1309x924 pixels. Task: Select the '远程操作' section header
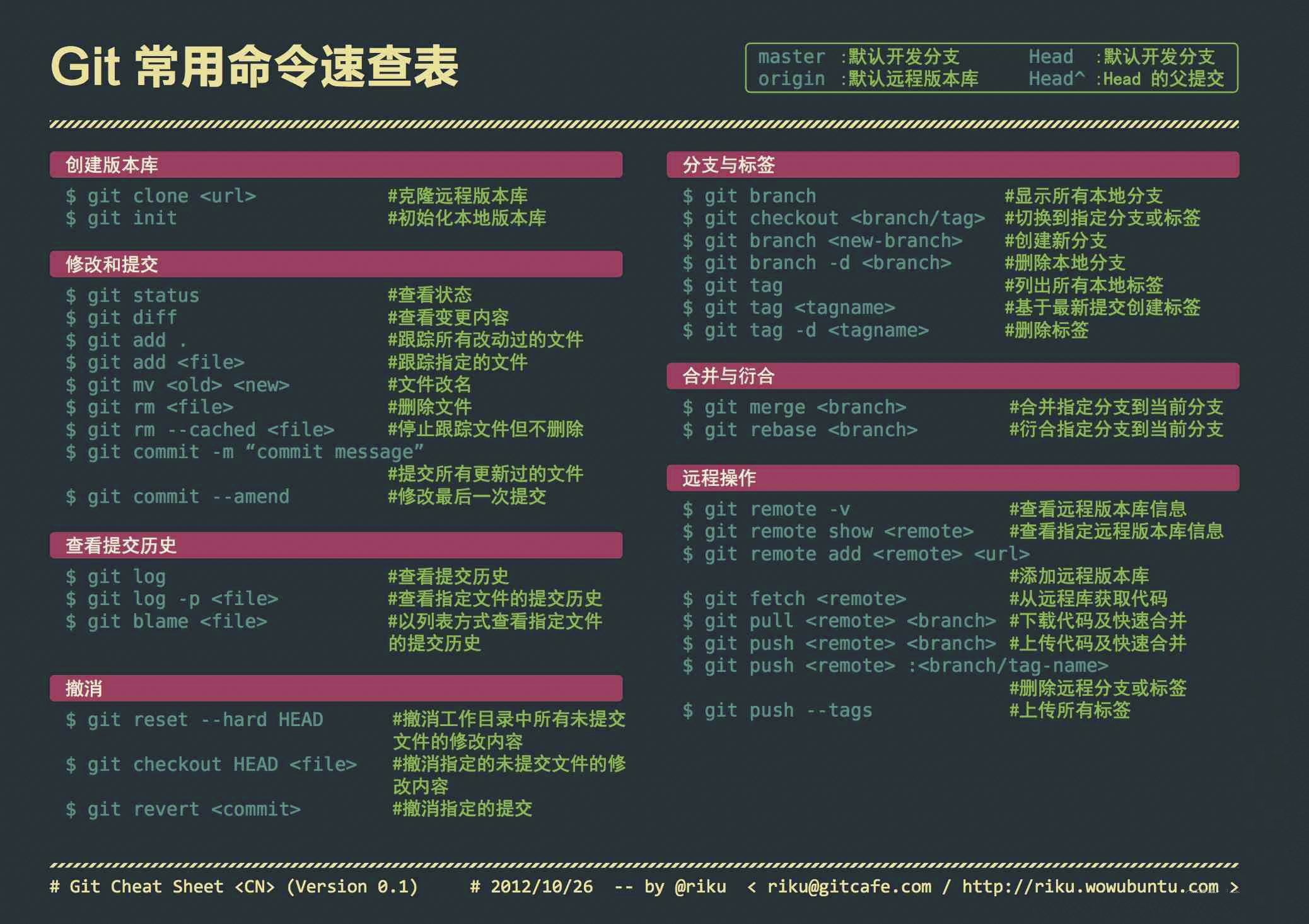pos(953,478)
